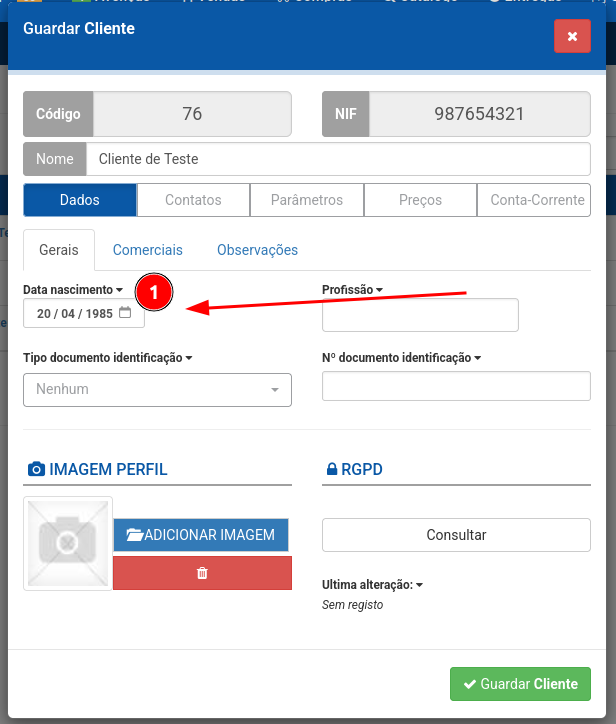
Task: Open calendar picker in birth date field
Action: (125, 313)
